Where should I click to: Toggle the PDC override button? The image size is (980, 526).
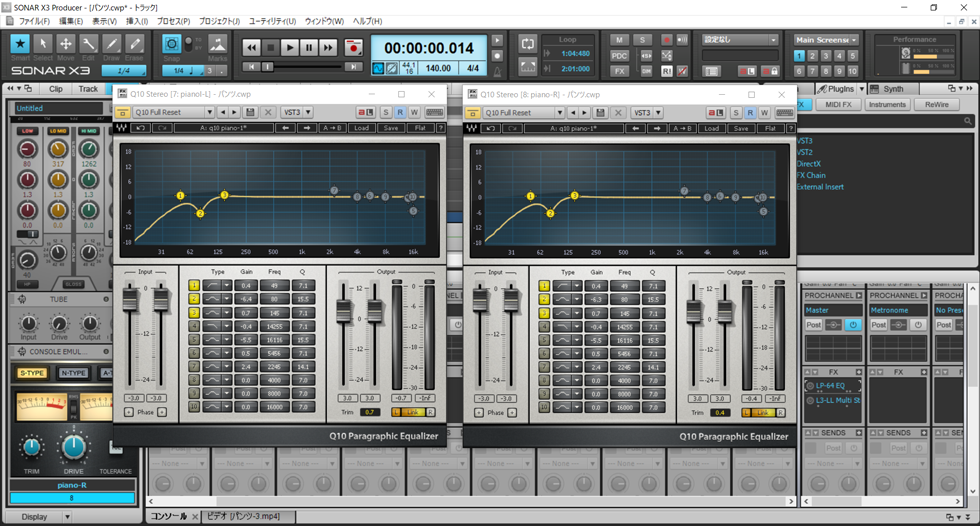tap(619, 56)
